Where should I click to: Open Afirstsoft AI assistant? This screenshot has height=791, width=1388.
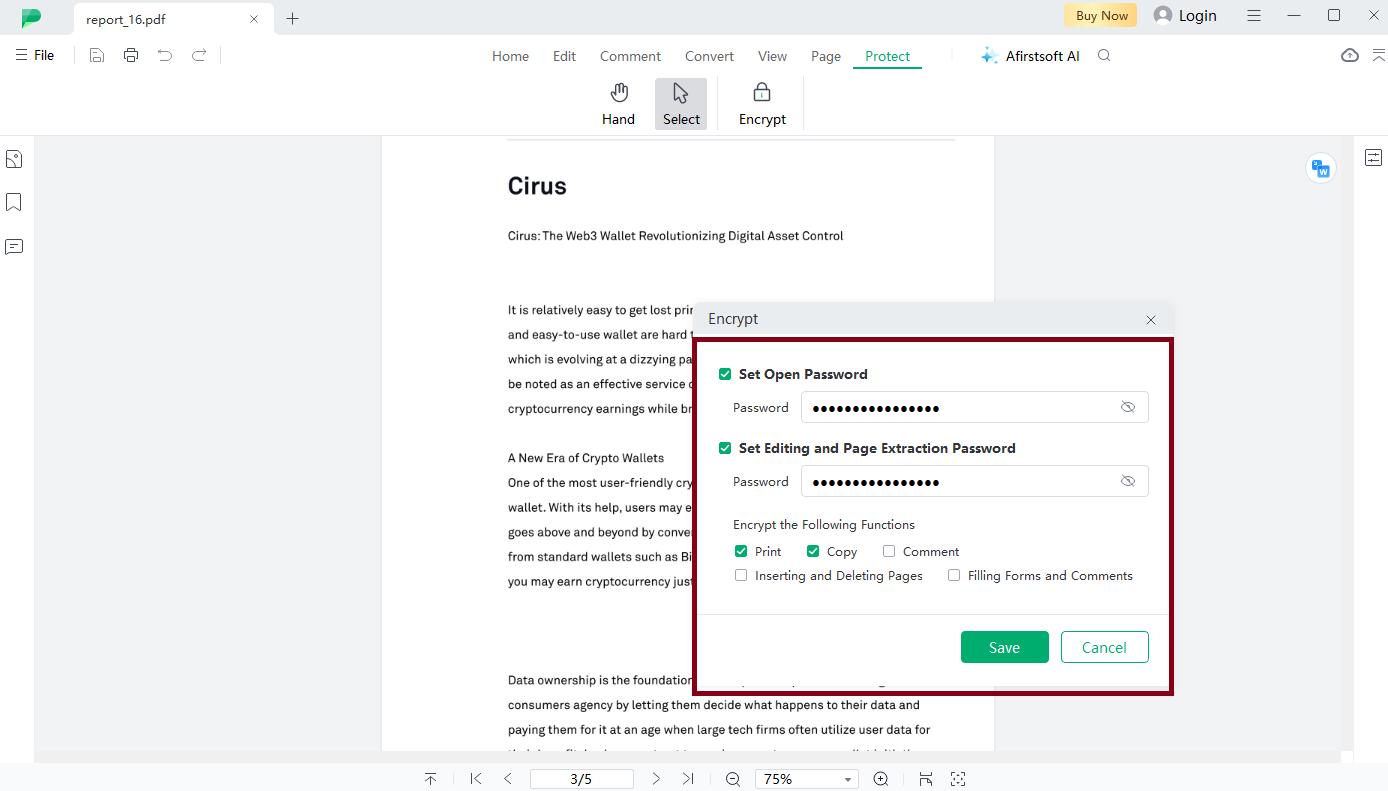[x=1030, y=56]
